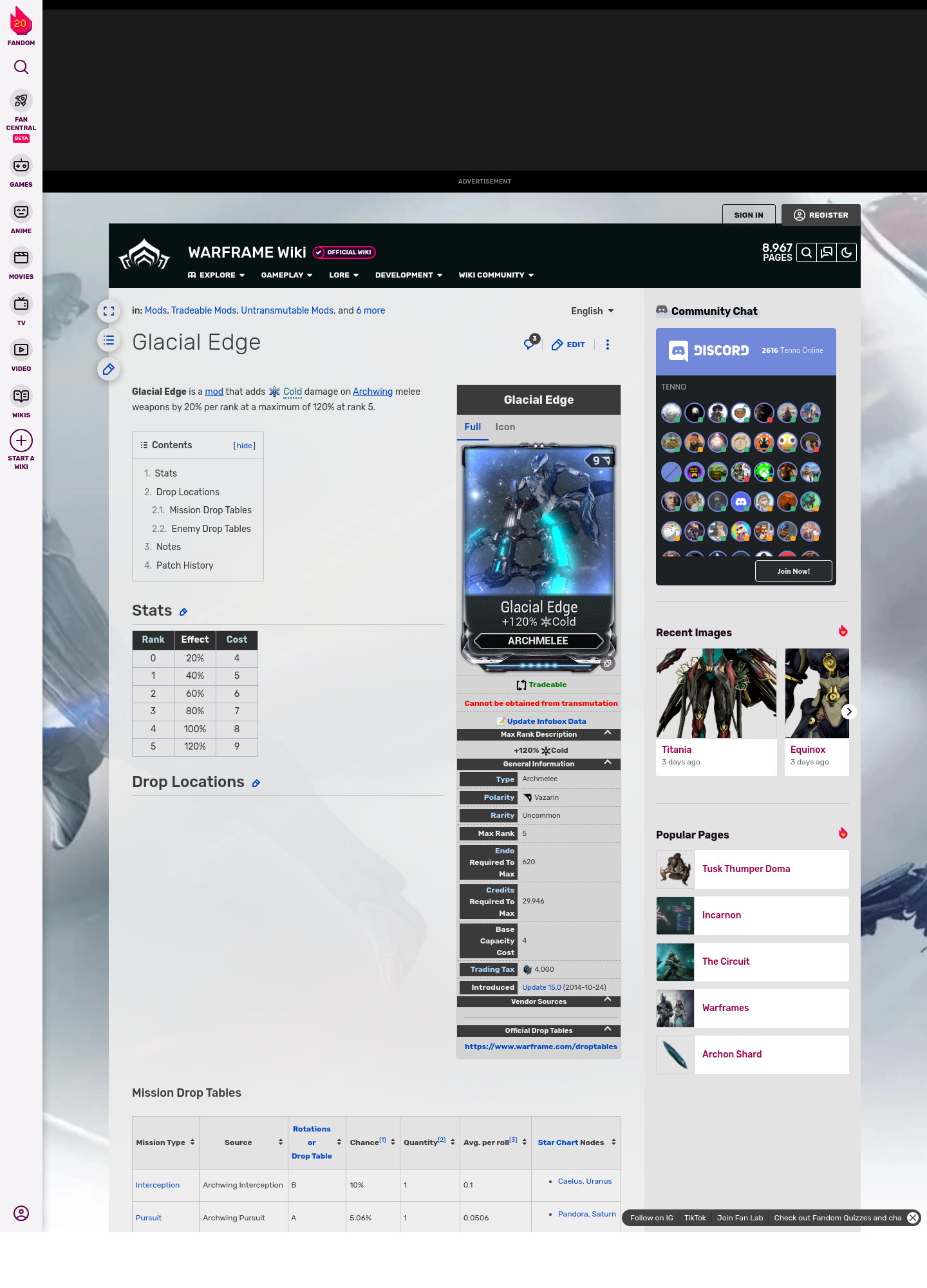
Task: Switch to the Icon tab in infobox
Action: coord(505,427)
